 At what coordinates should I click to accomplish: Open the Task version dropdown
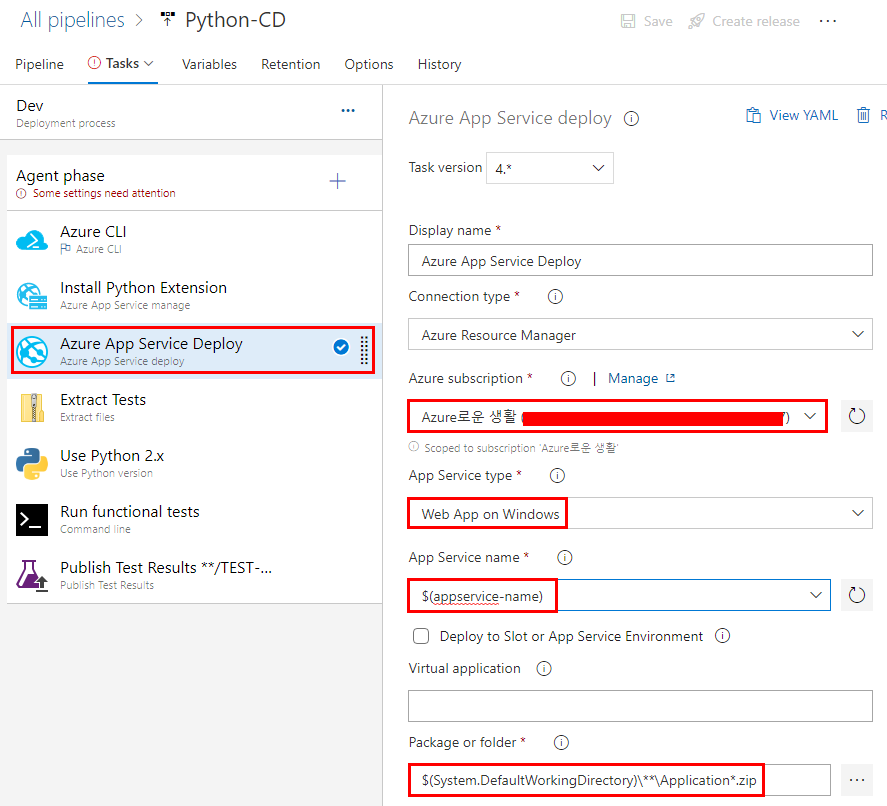pos(549,168)
